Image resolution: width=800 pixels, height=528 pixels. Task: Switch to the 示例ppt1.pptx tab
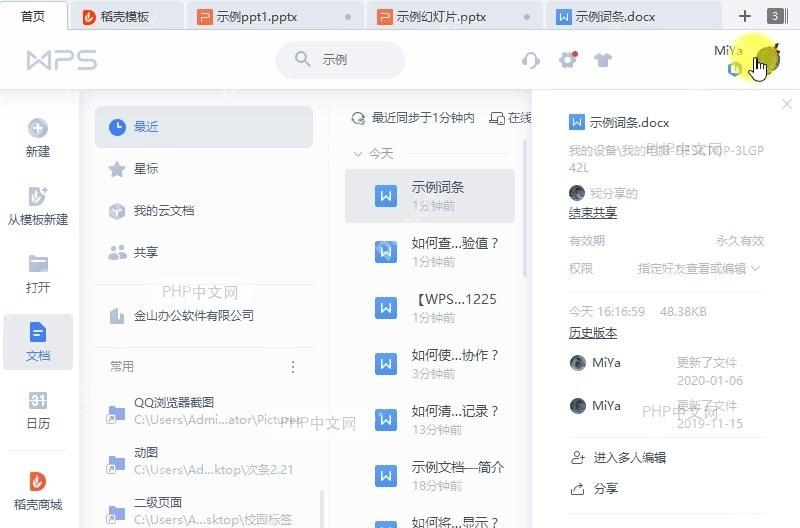(x=274, y=17)
